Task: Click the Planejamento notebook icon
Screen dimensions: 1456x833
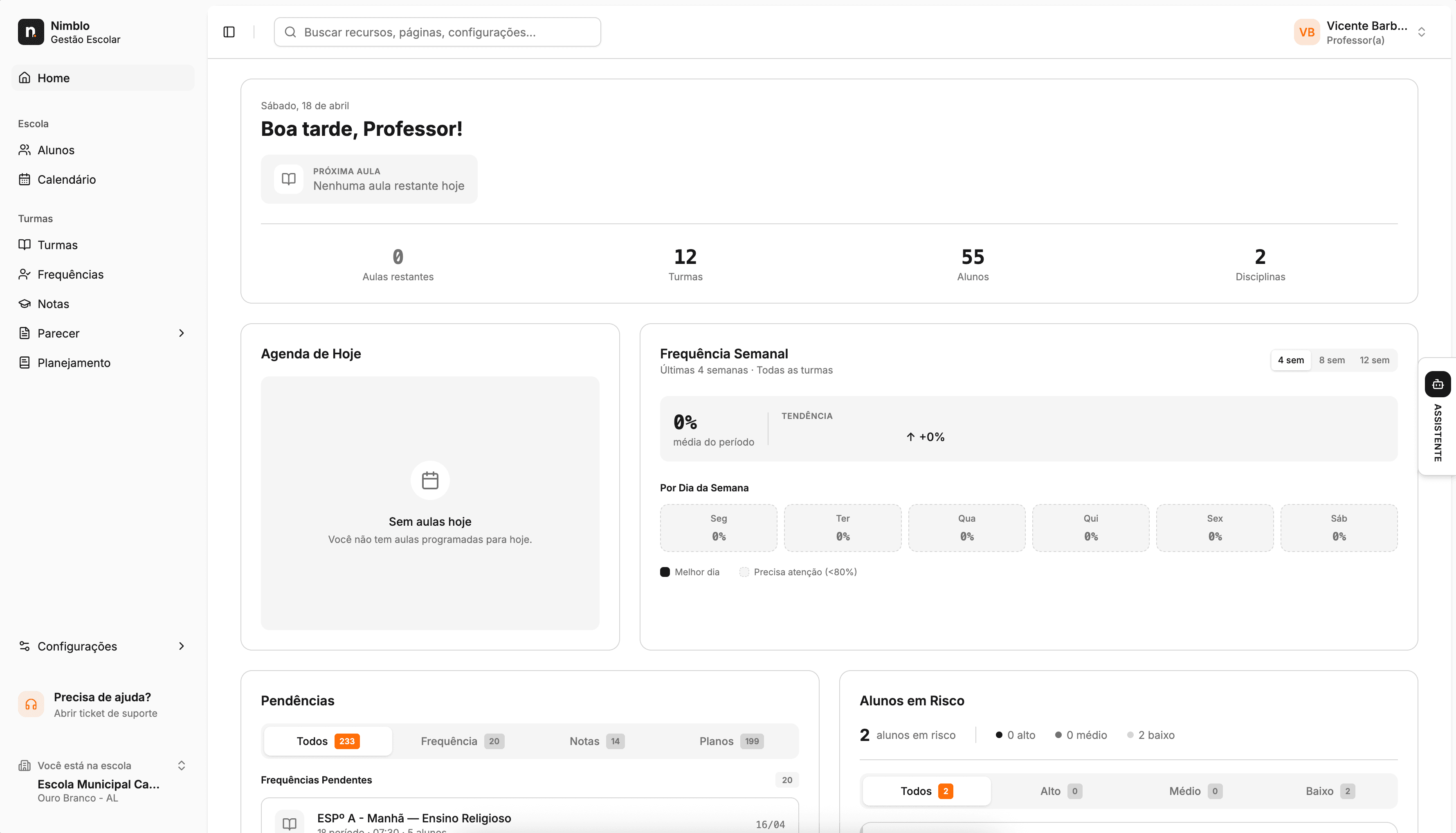Action: point(25,363)
